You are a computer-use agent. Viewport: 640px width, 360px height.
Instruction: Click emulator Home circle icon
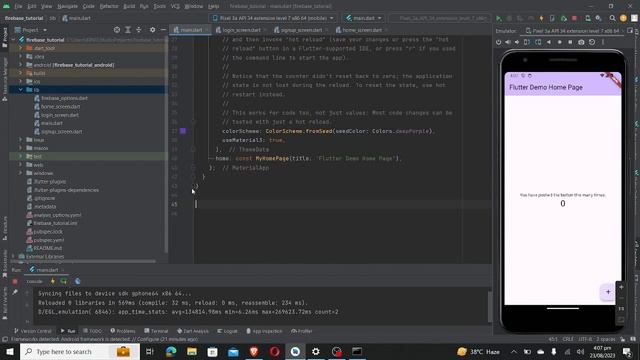coord(560,42)
